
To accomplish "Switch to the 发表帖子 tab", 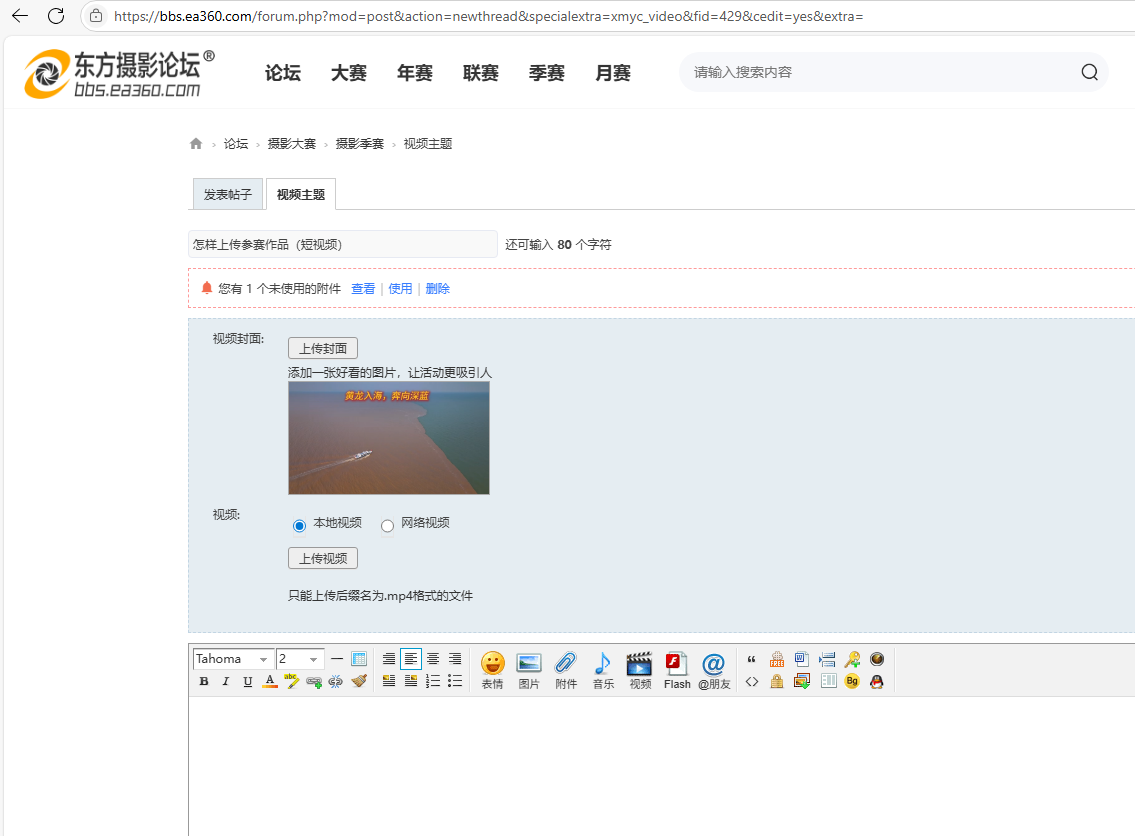I will 227,194.
